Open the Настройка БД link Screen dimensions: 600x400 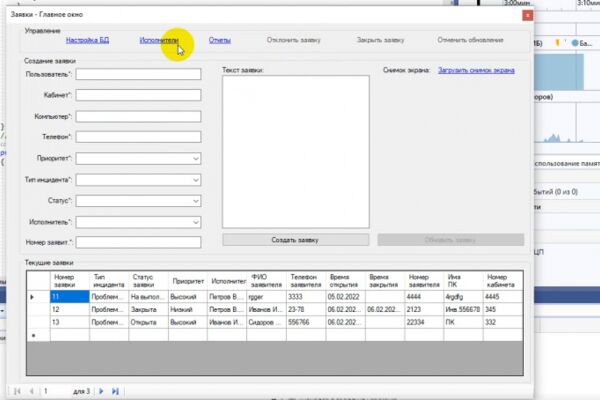pos(87,40)
